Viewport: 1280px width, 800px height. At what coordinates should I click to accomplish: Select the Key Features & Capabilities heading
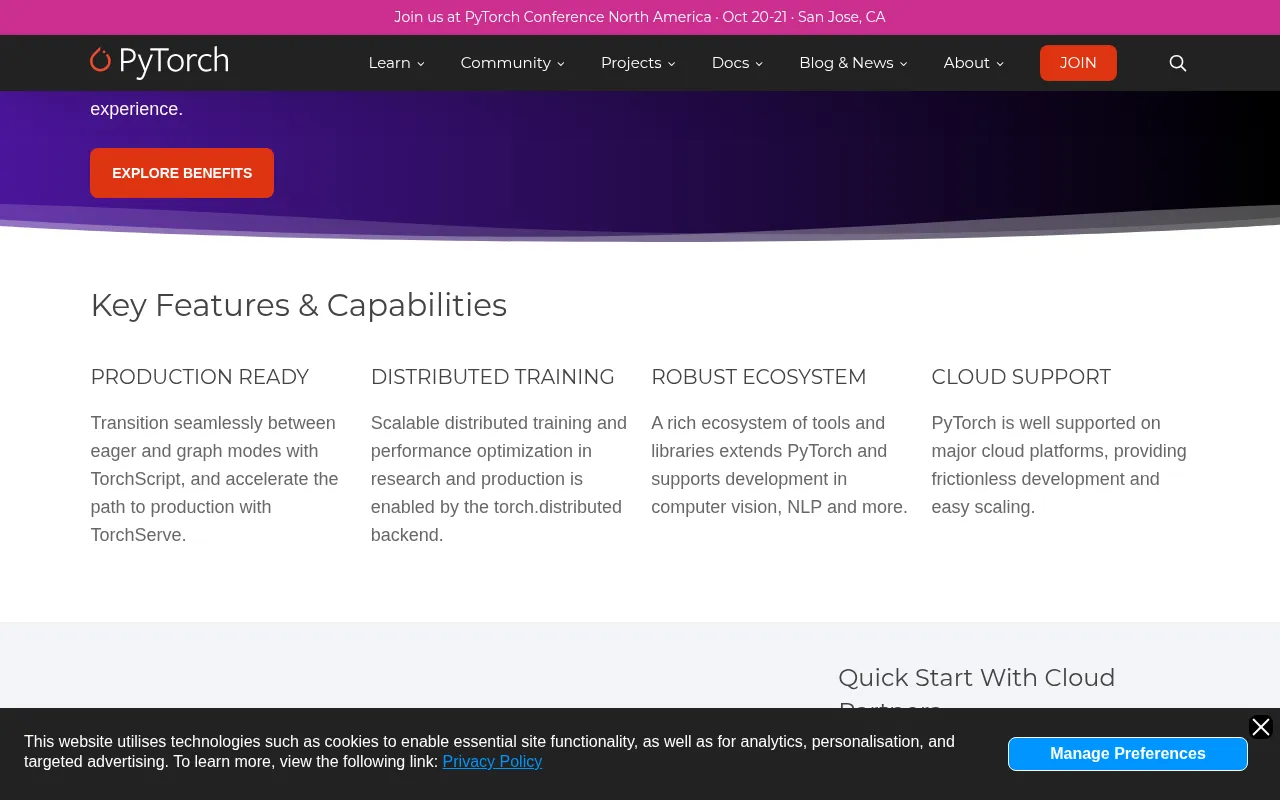click(299, 305)
